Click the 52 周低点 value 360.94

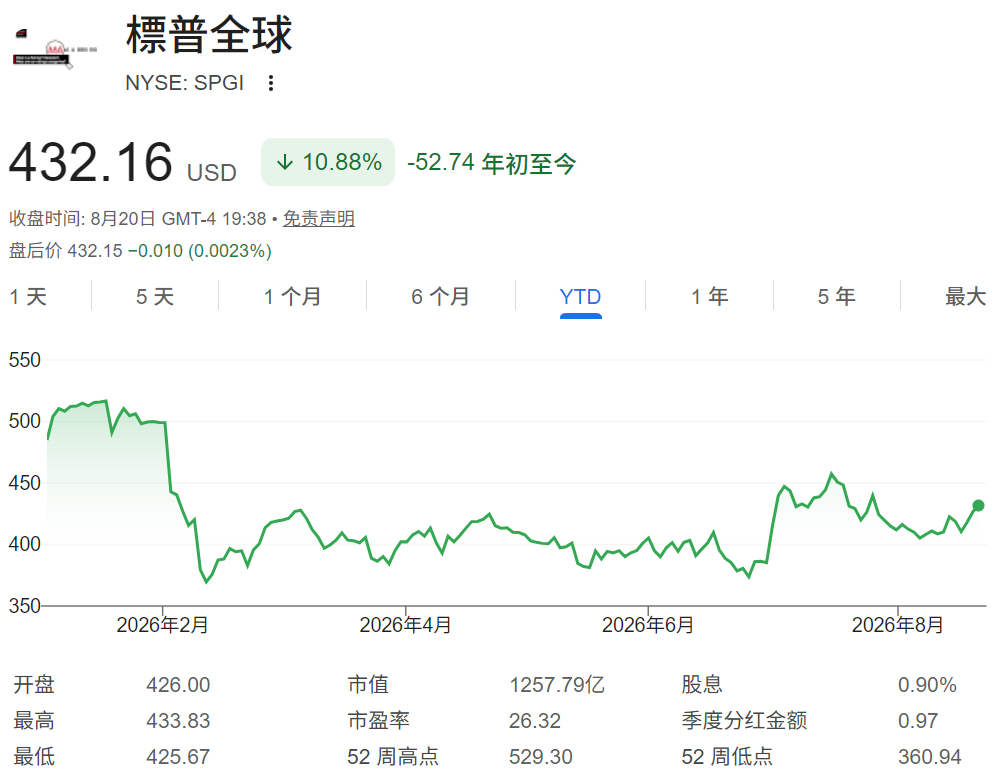coord(930,757)
